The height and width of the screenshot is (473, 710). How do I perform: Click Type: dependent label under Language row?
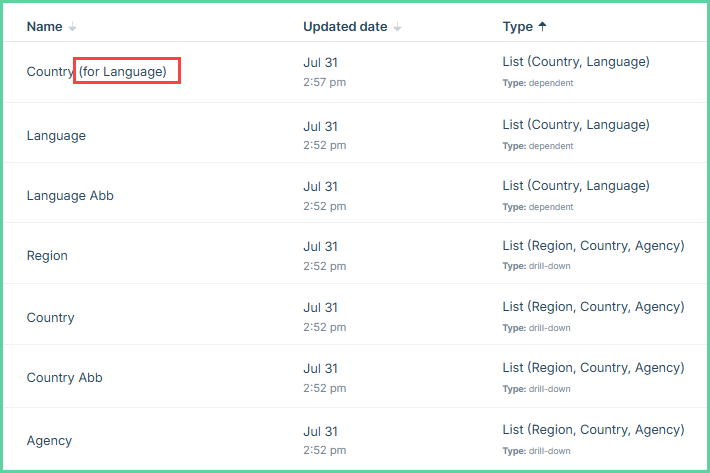[538, 146]
